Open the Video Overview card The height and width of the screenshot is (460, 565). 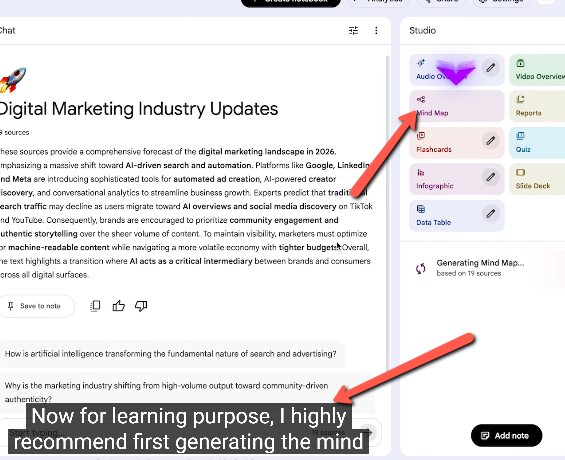point(537,70)
